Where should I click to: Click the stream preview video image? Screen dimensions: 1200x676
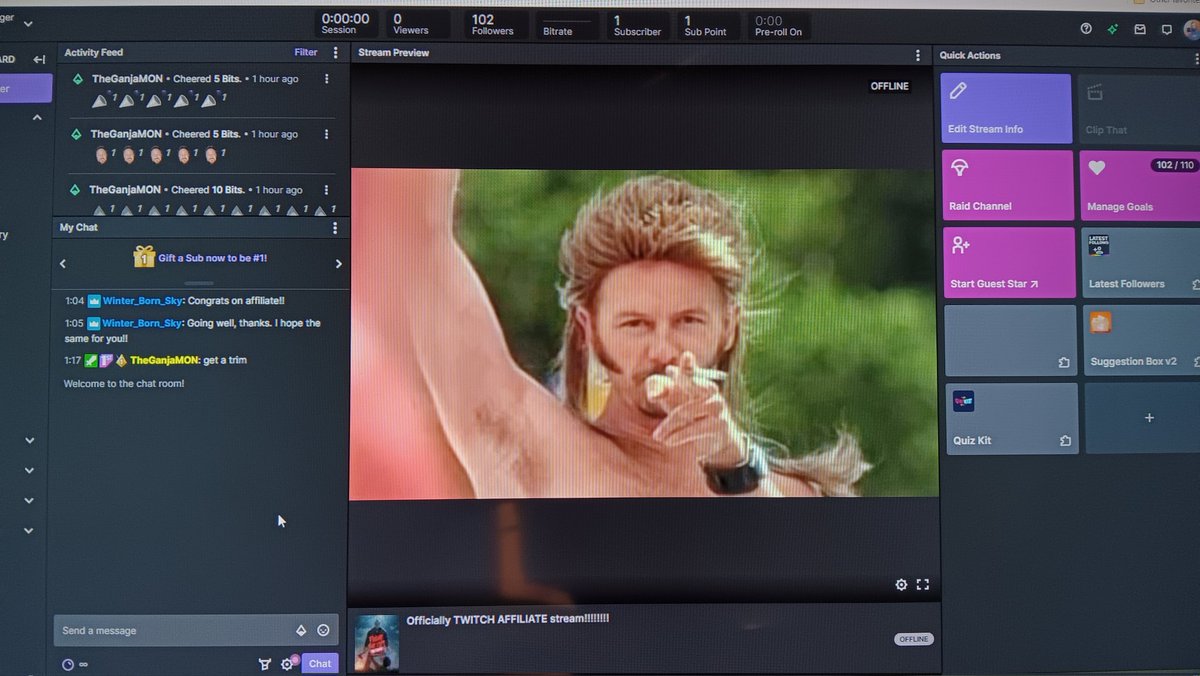pos(643,334)
